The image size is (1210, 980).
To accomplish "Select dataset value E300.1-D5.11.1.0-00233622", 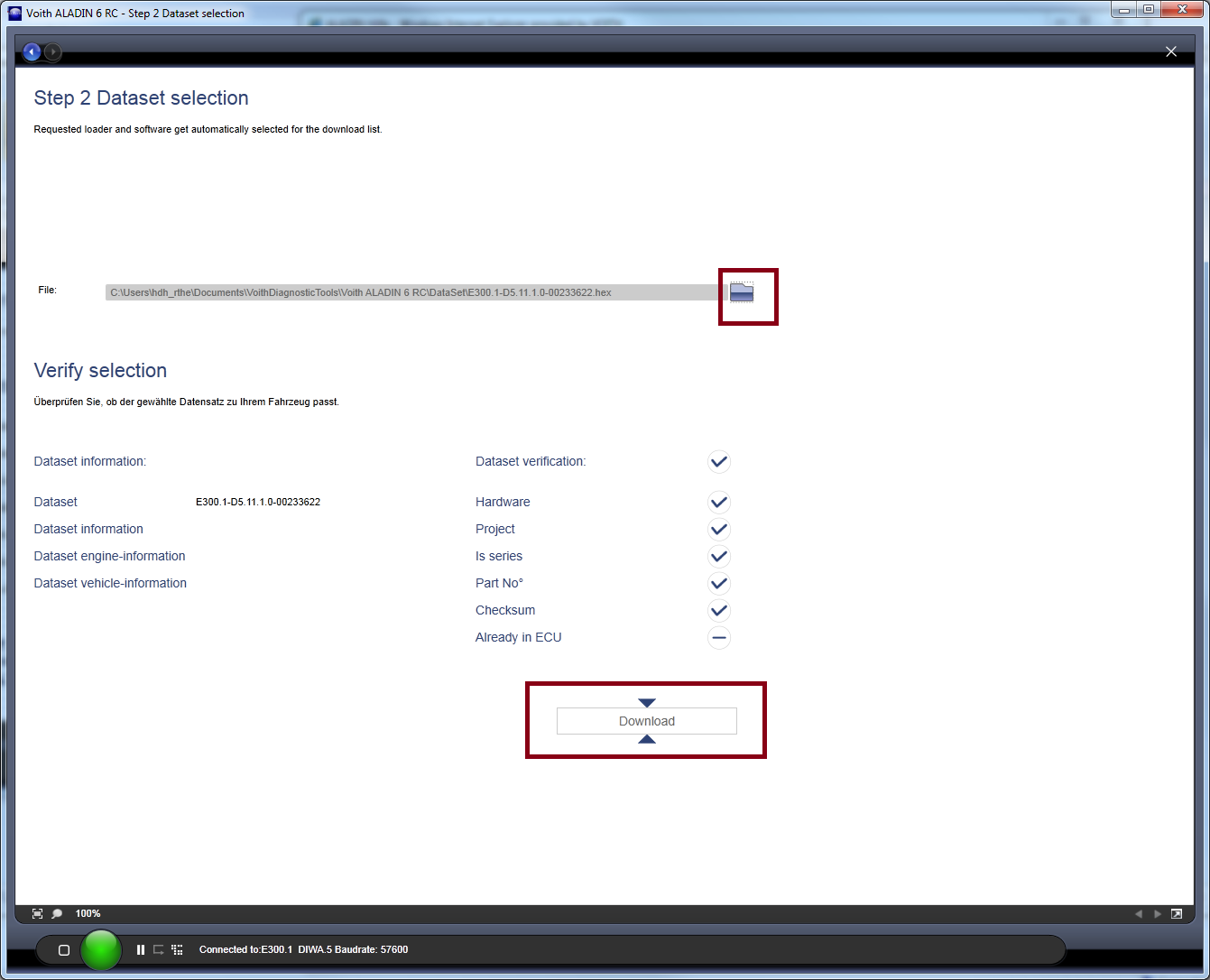I will [x=258, y=503].
